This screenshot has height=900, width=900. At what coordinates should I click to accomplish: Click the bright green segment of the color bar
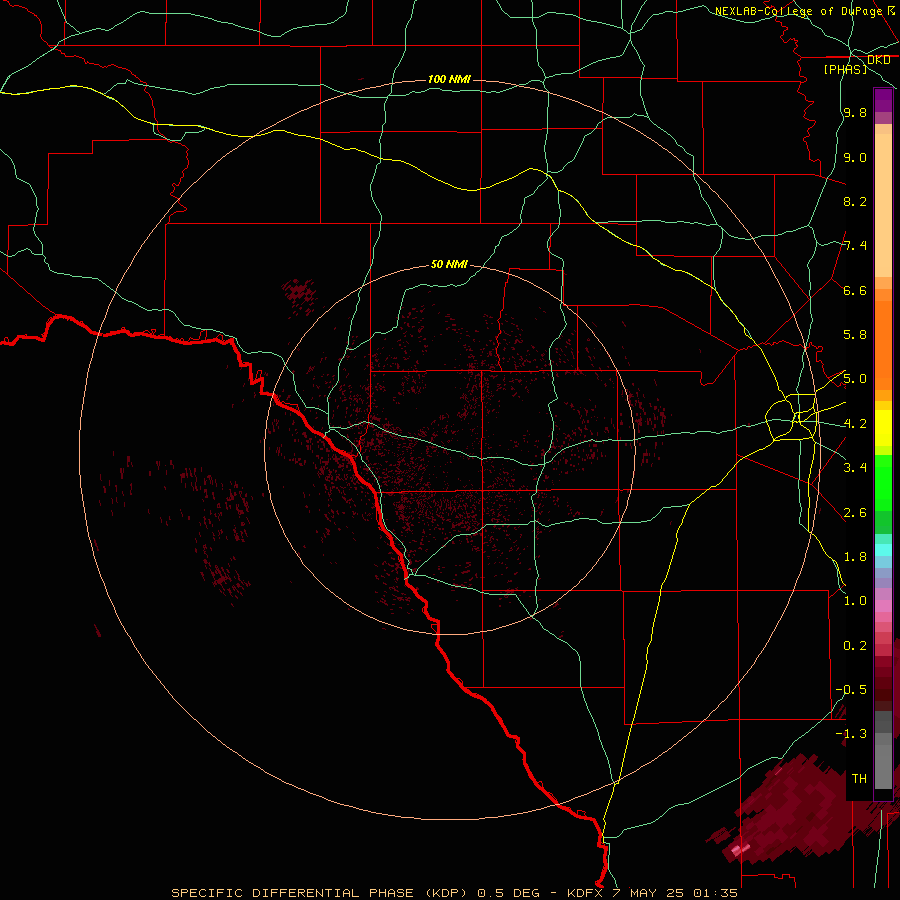tap(883, 483)
